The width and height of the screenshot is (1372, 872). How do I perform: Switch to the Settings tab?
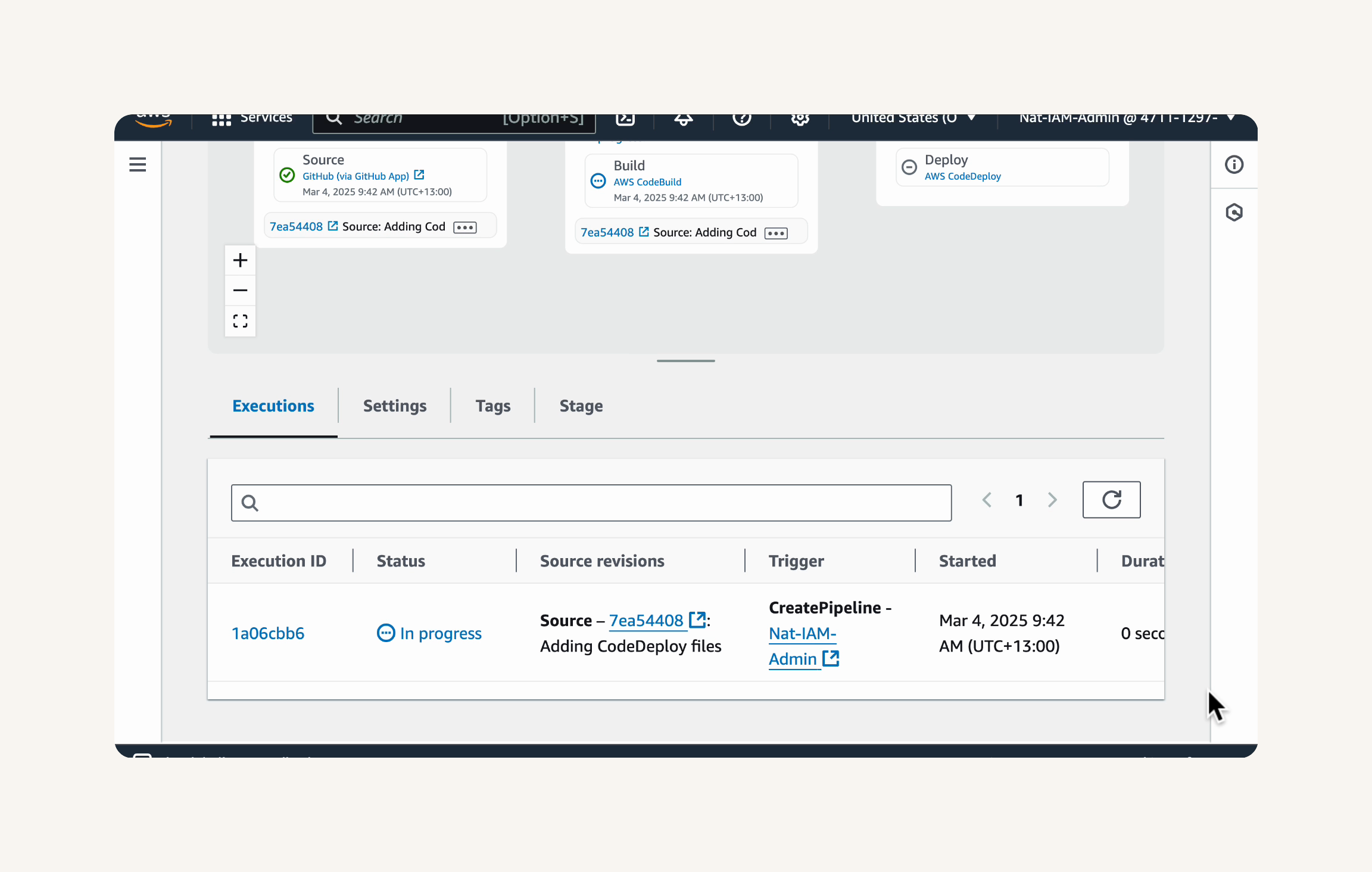tap(395, 406)
